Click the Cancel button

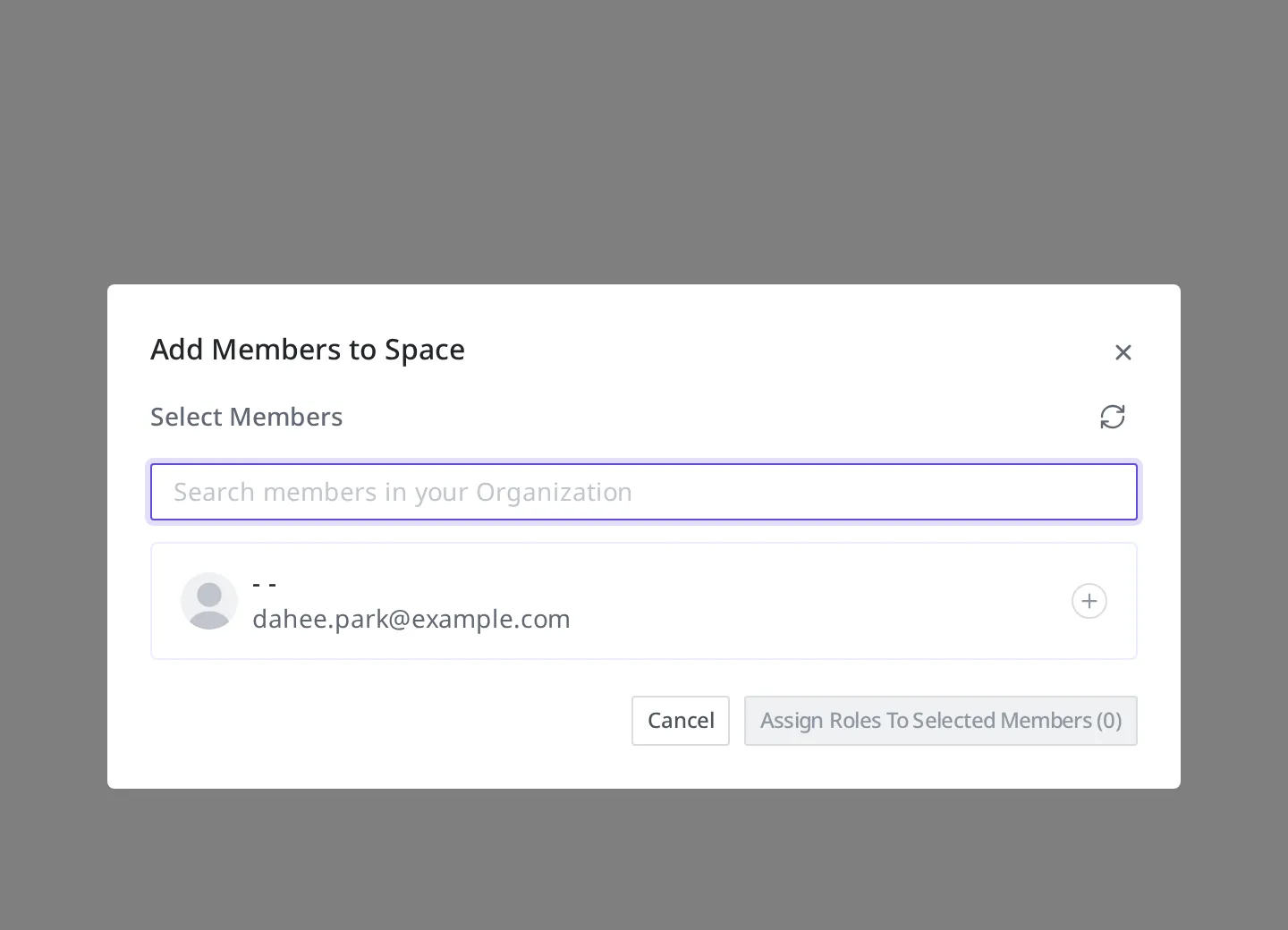(681, 721)
